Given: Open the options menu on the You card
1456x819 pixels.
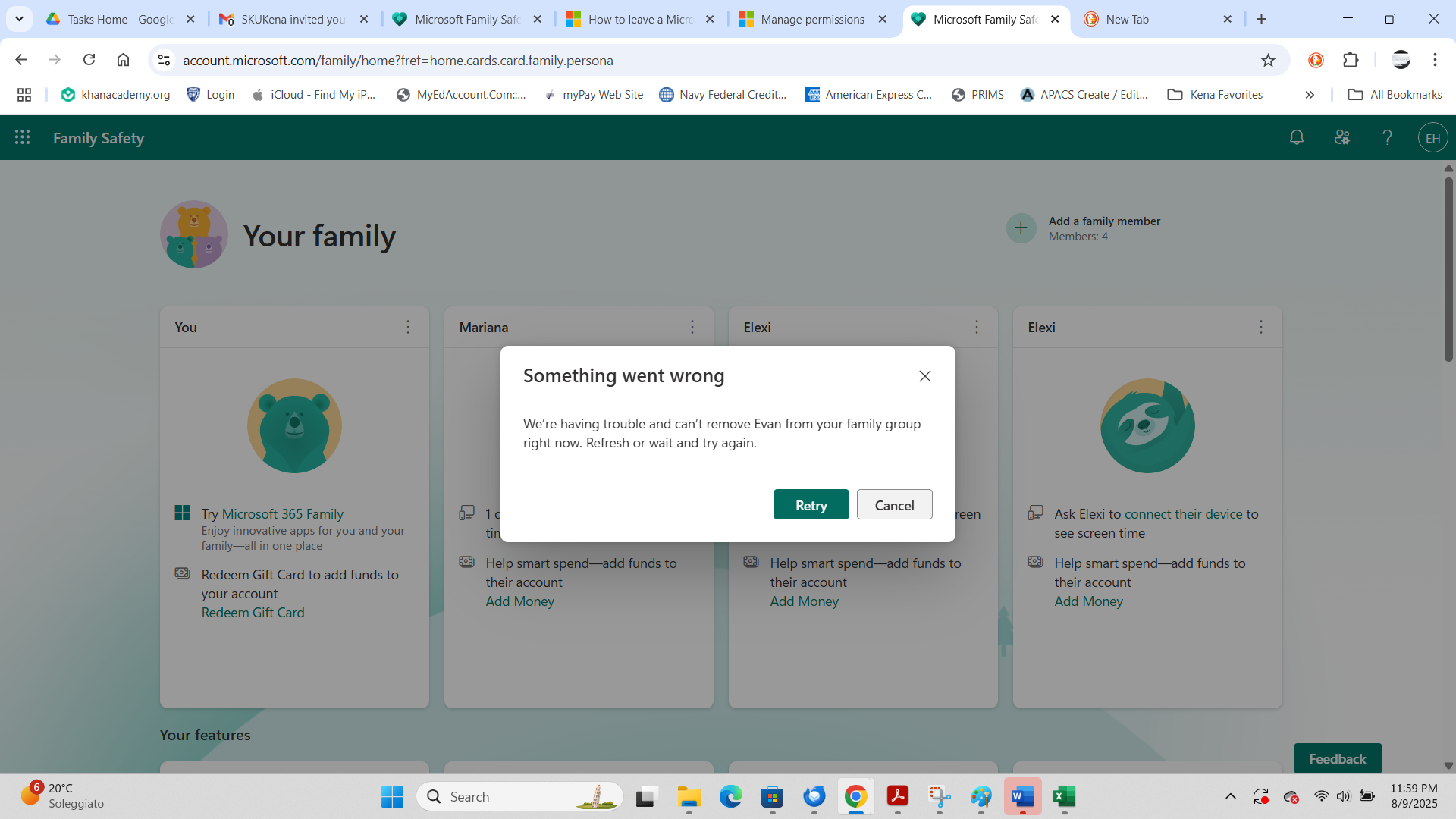Looking at the screenshot, I should (x=408, y=327).
